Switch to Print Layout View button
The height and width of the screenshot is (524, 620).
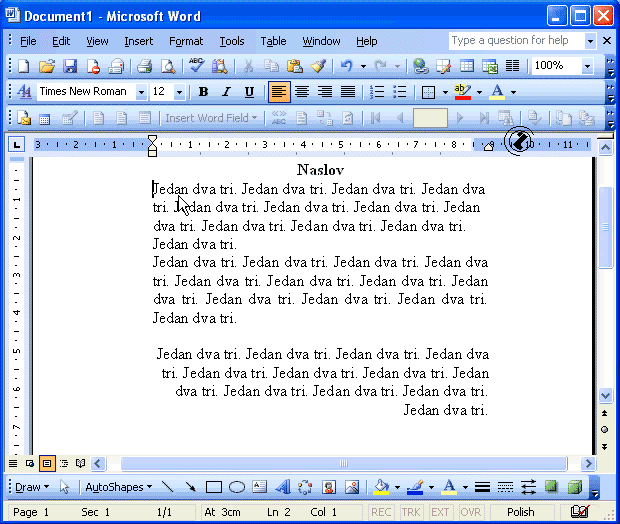click(x=47, y=463)
